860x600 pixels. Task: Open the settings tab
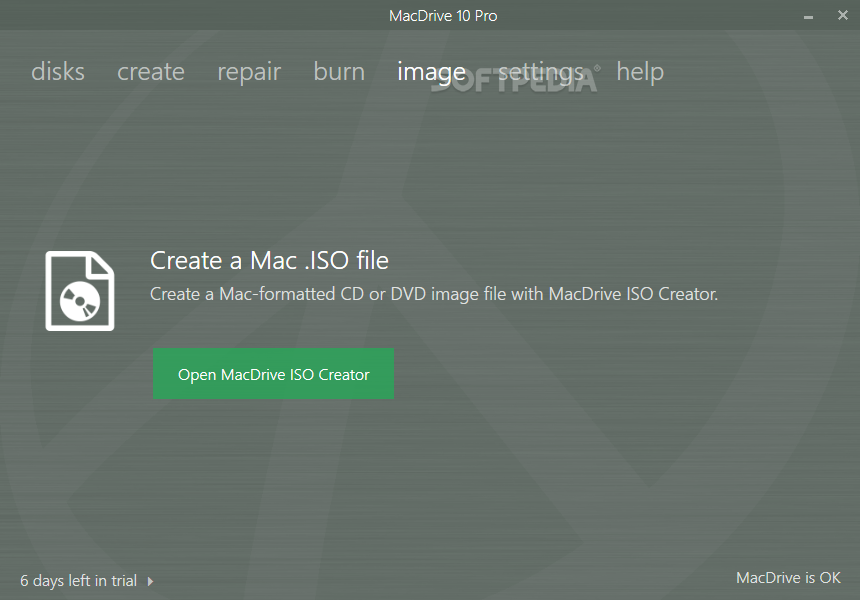point(541,73)
